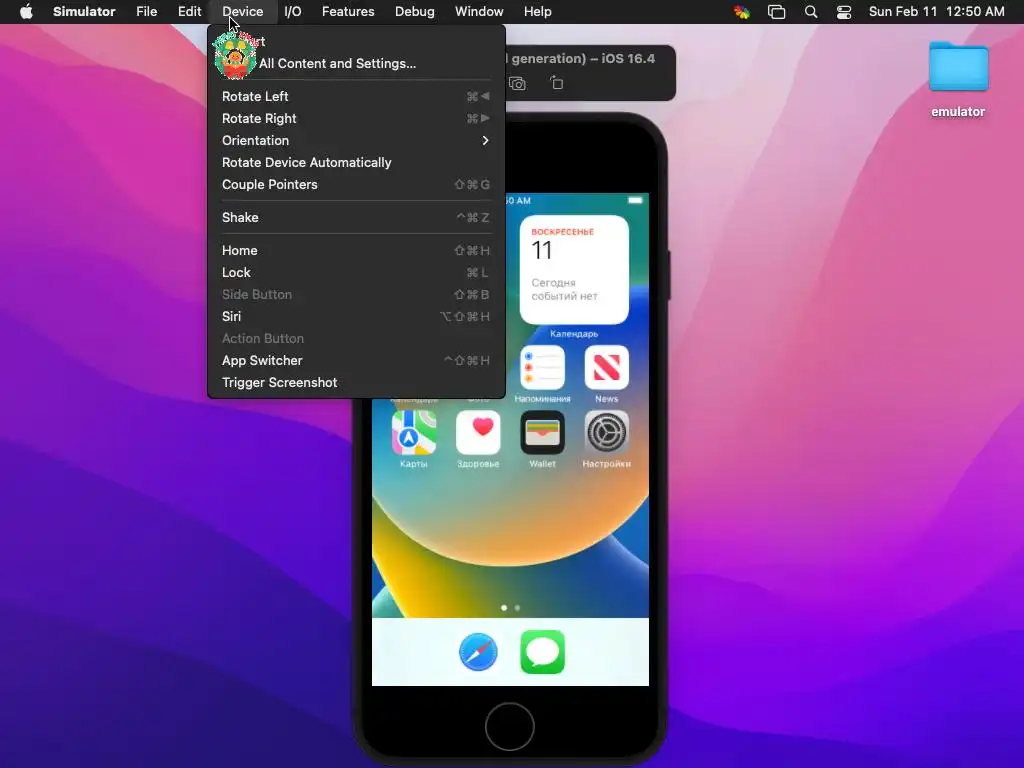Tap the home screen page dots
This screenshot has height=768, width=1024.
[x=510, y=607]
